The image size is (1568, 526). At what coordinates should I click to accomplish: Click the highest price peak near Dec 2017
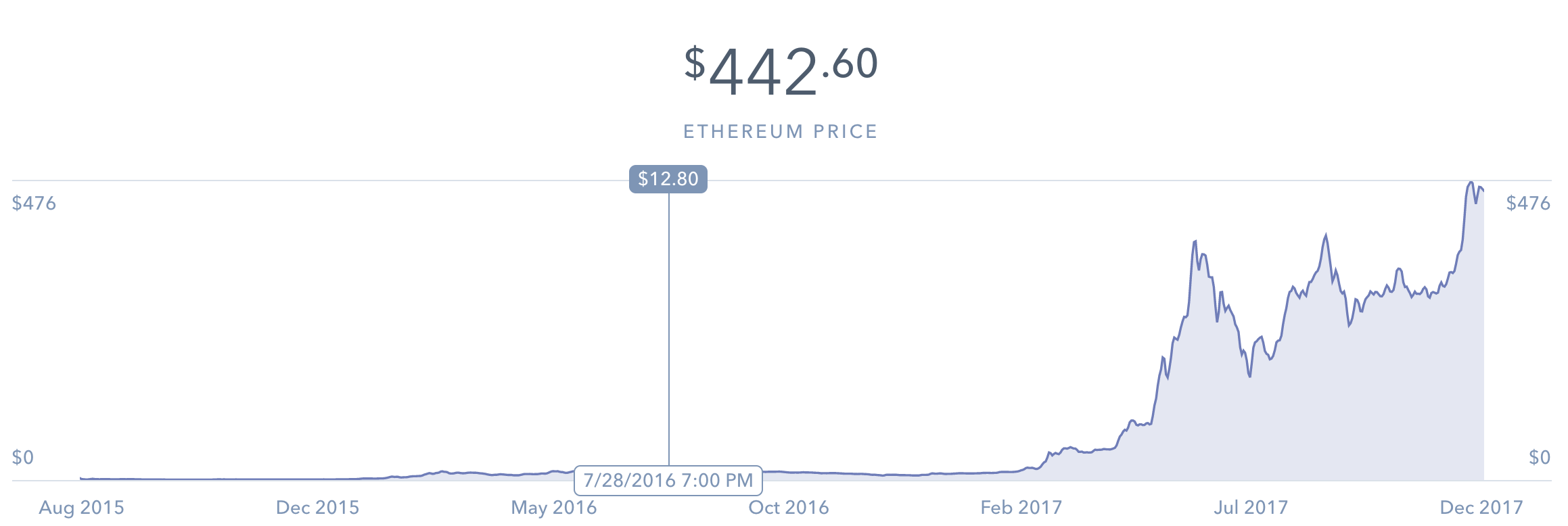click(1471, 183)
